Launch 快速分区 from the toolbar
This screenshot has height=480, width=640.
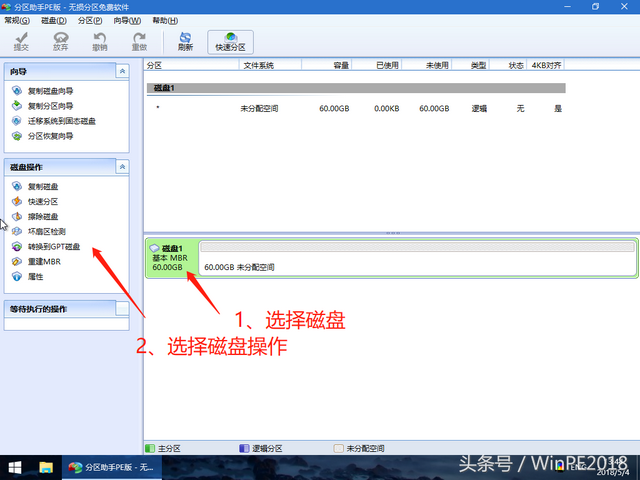click(x=231, y=41)
